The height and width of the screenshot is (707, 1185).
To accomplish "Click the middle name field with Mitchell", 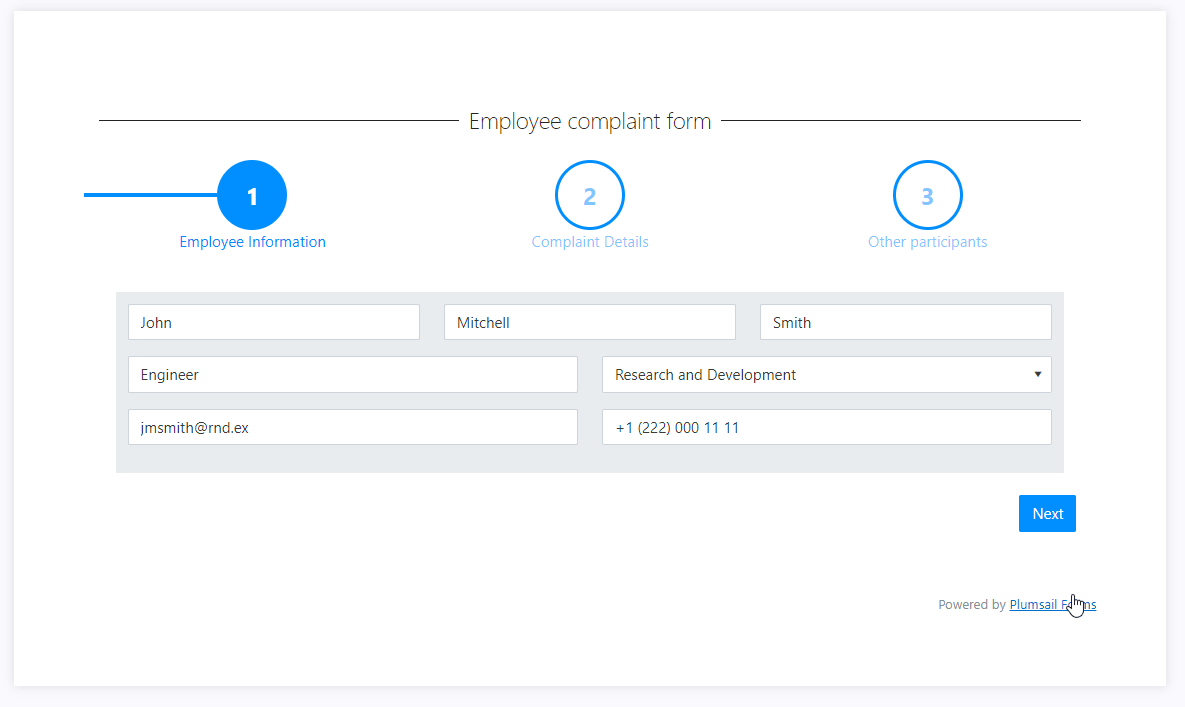I will tap(589, 323).
